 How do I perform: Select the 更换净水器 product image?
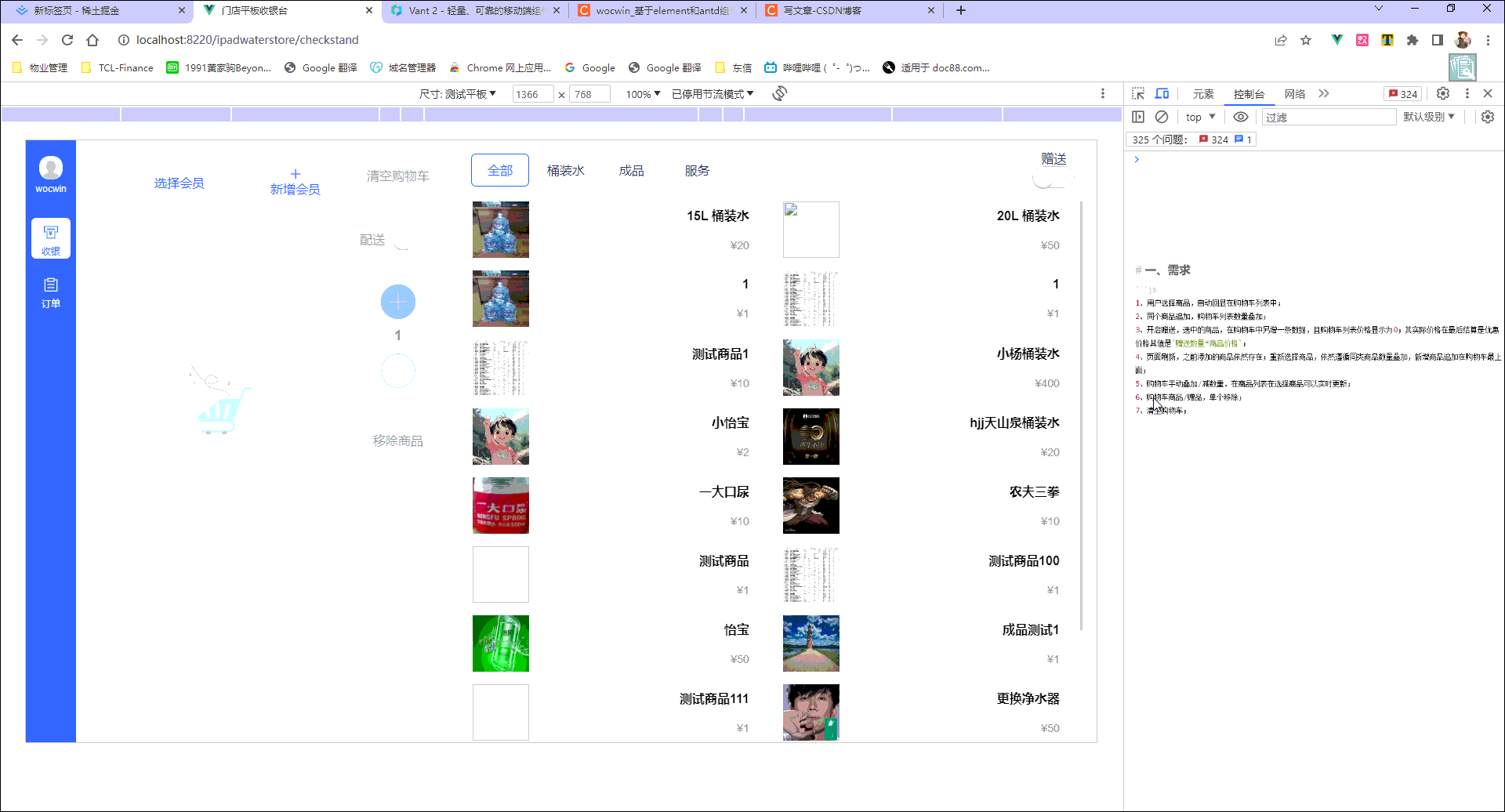point(811,712)
